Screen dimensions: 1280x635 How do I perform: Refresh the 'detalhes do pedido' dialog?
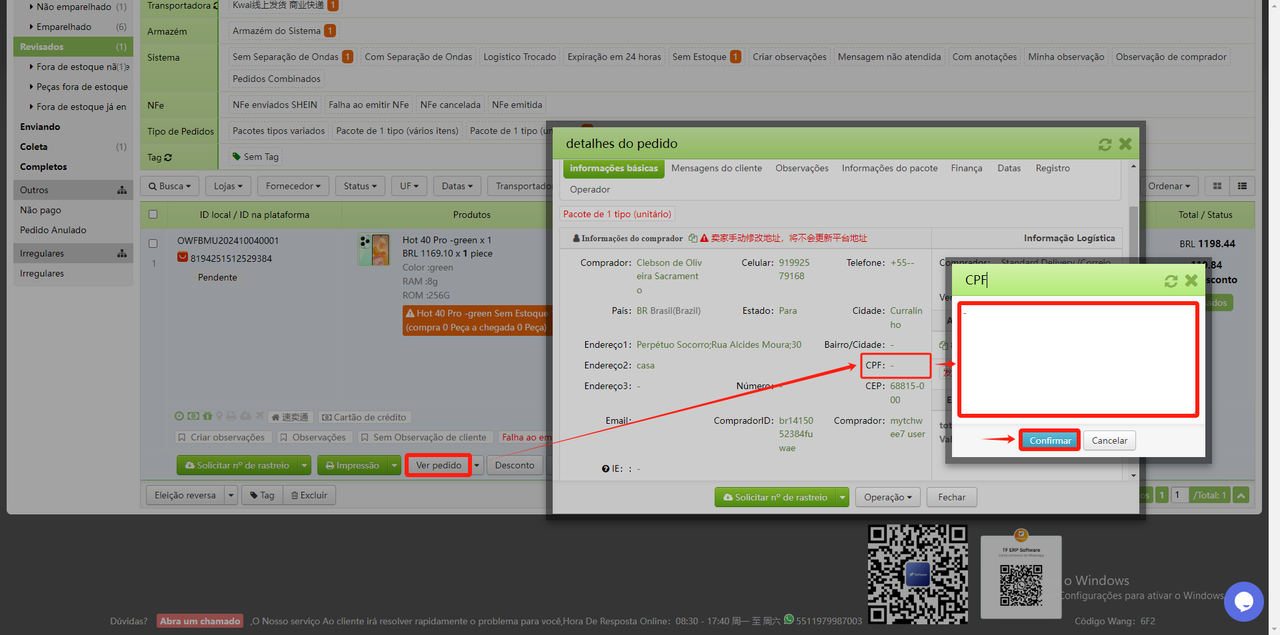point(1104,144)
